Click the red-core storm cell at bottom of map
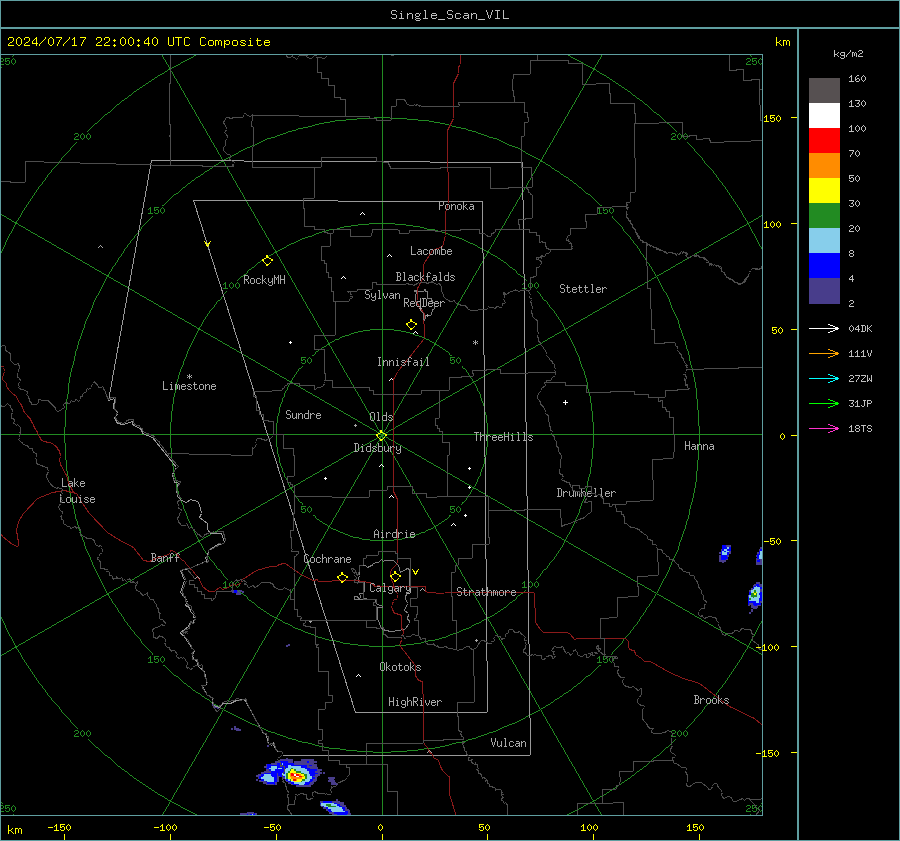The height and width of the screenshot is (841, 900). pos(296,777)
